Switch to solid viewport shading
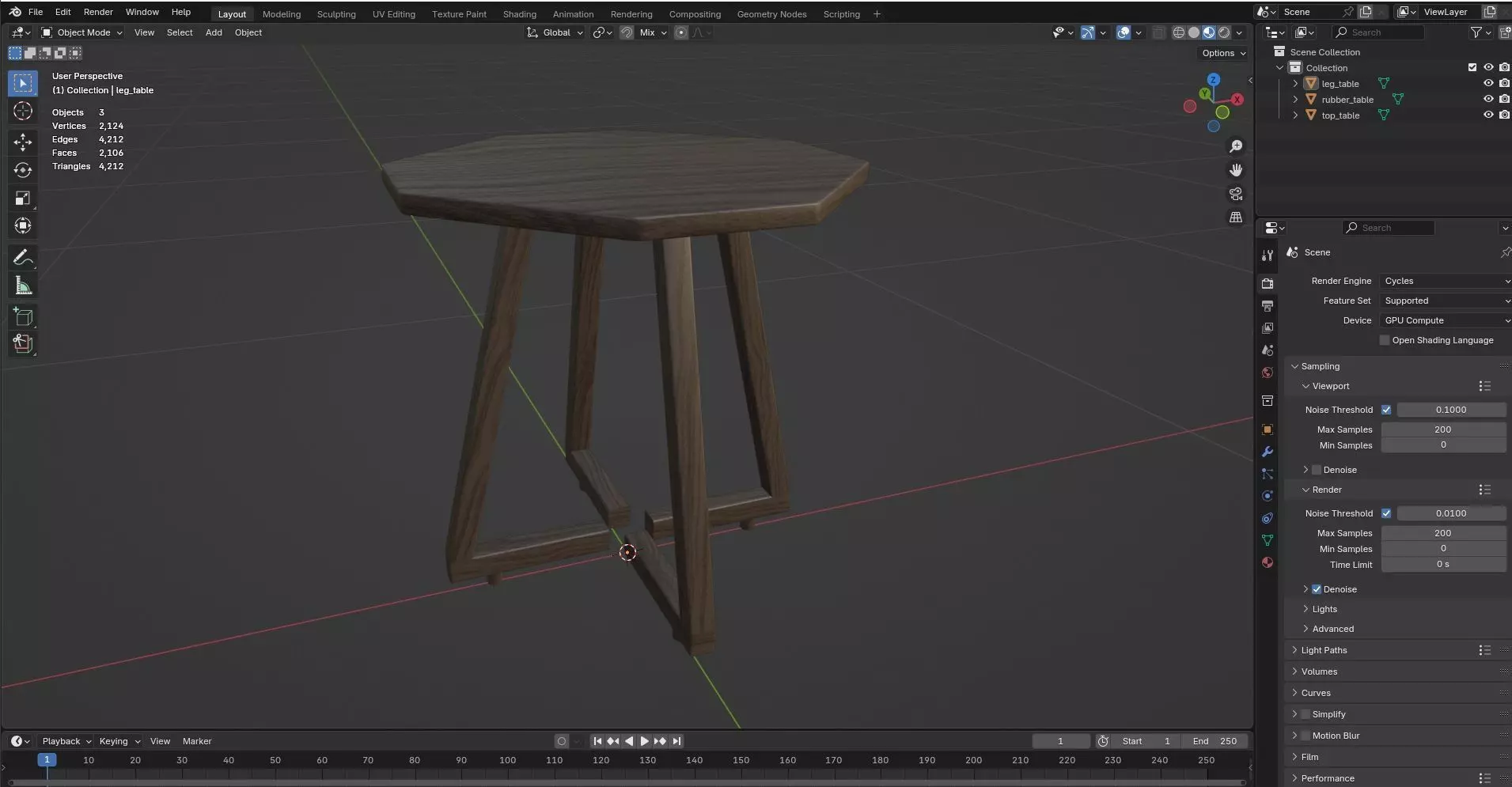Screen dimensions: 1512x787 1194,32
